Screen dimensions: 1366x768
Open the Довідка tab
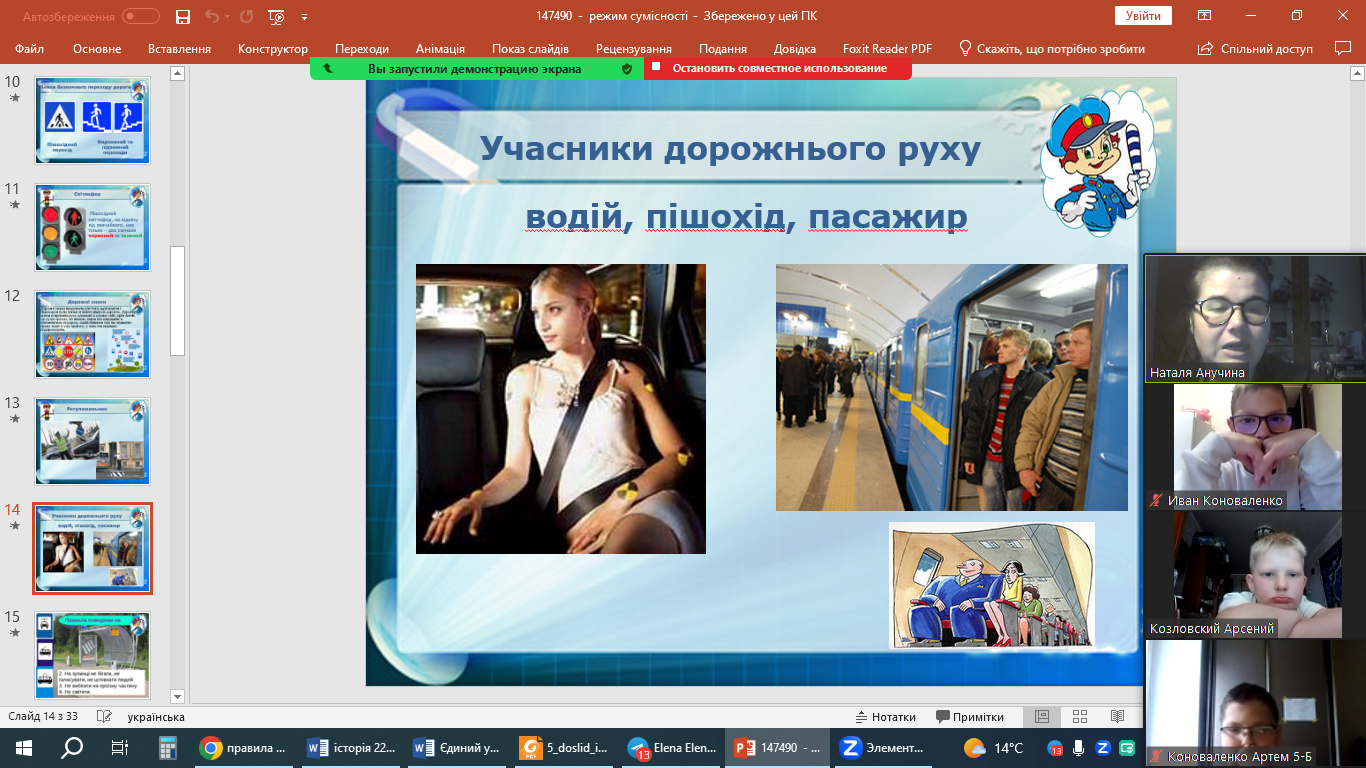pyautogui.click(x=795, y=48)
